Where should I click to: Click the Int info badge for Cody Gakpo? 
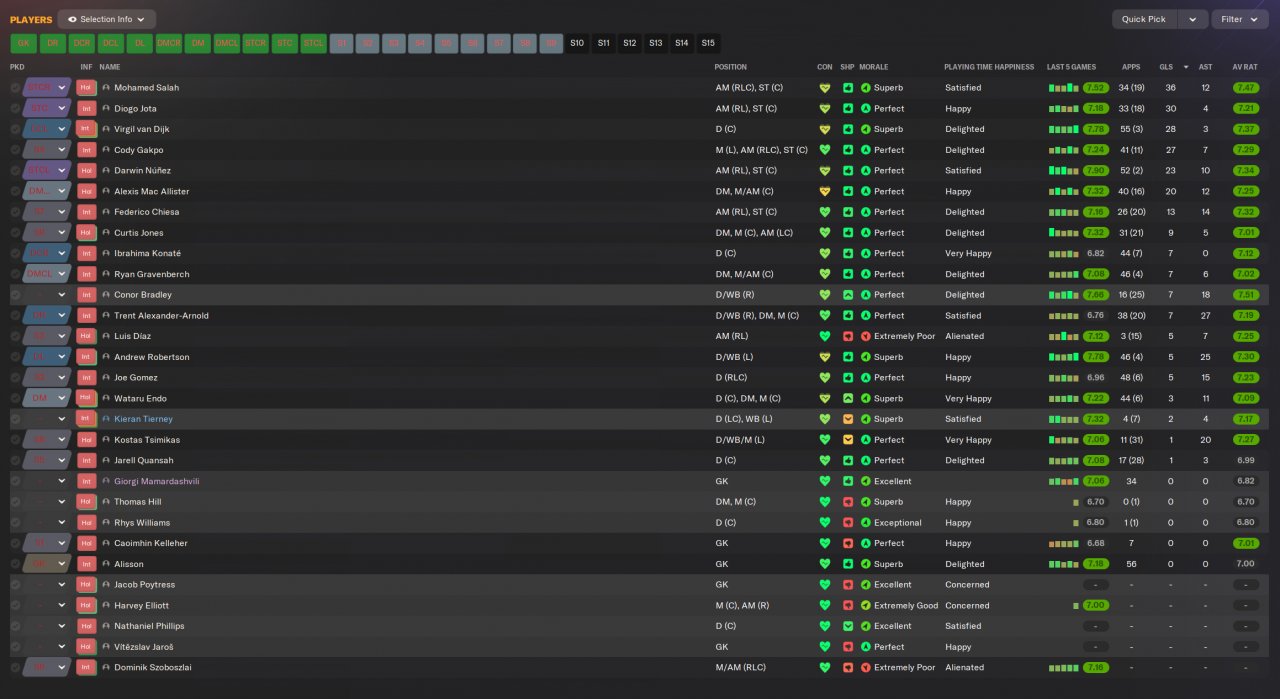pyautogui.click(x=86, y=150)
